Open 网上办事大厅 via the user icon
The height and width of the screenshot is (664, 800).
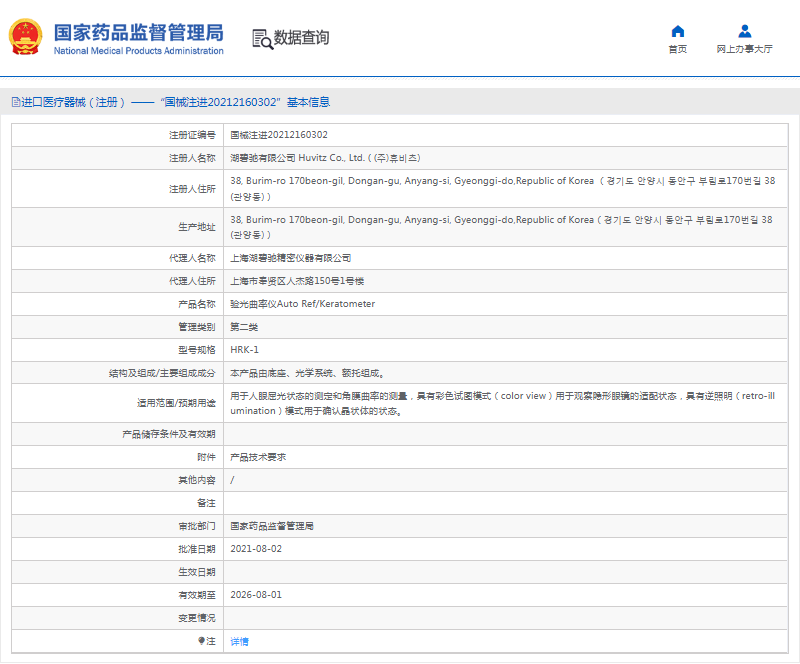coord(744,29)
